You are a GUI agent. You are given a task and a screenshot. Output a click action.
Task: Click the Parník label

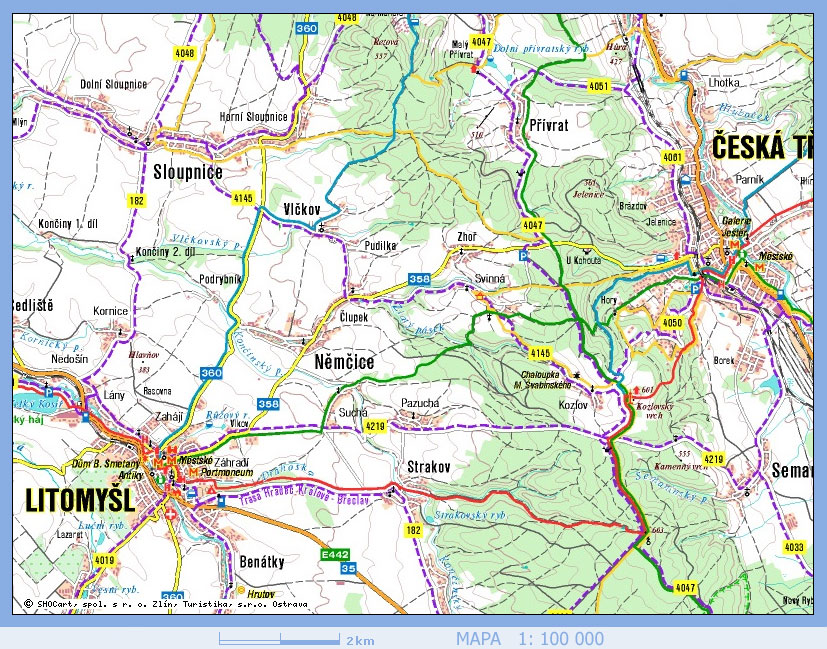tap(749, 180)
